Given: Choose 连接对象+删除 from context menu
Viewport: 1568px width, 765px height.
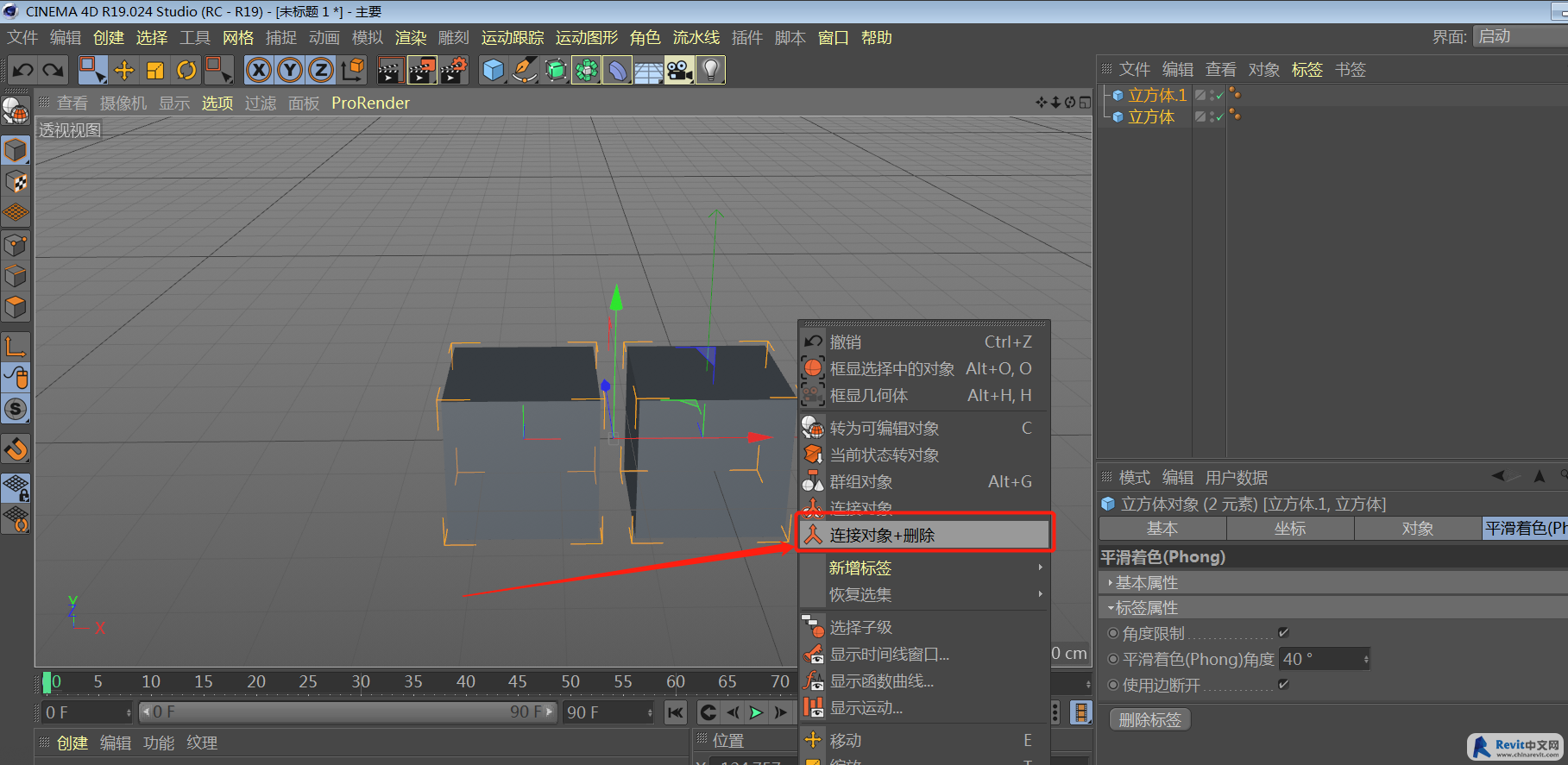Looking at the screenshot, I should click(923, 535).
